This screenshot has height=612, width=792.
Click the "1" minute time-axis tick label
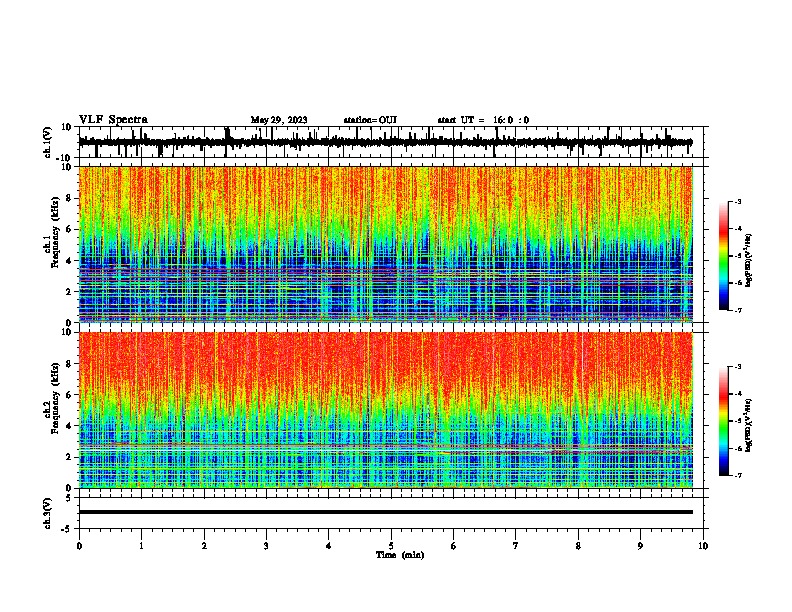coord(141,546)
